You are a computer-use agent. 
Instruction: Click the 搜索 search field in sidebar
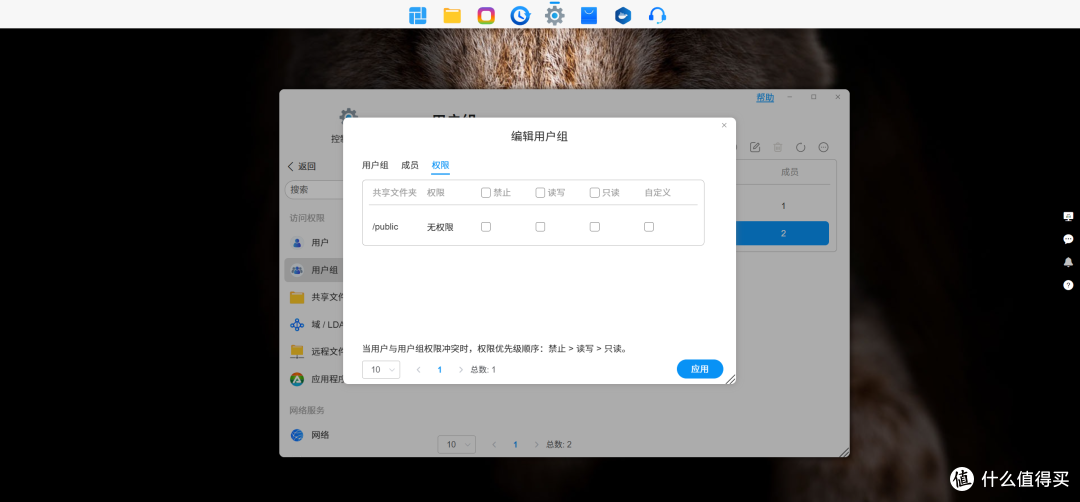click(x=314, y=189)
